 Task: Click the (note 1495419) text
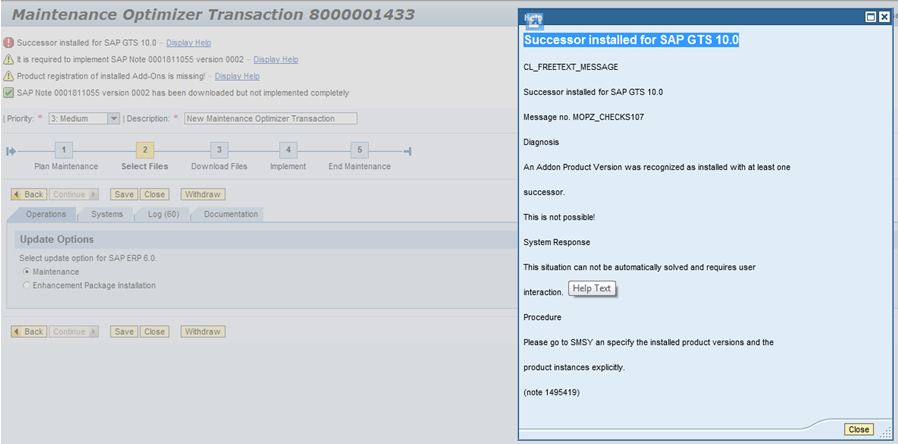(551, 392)
